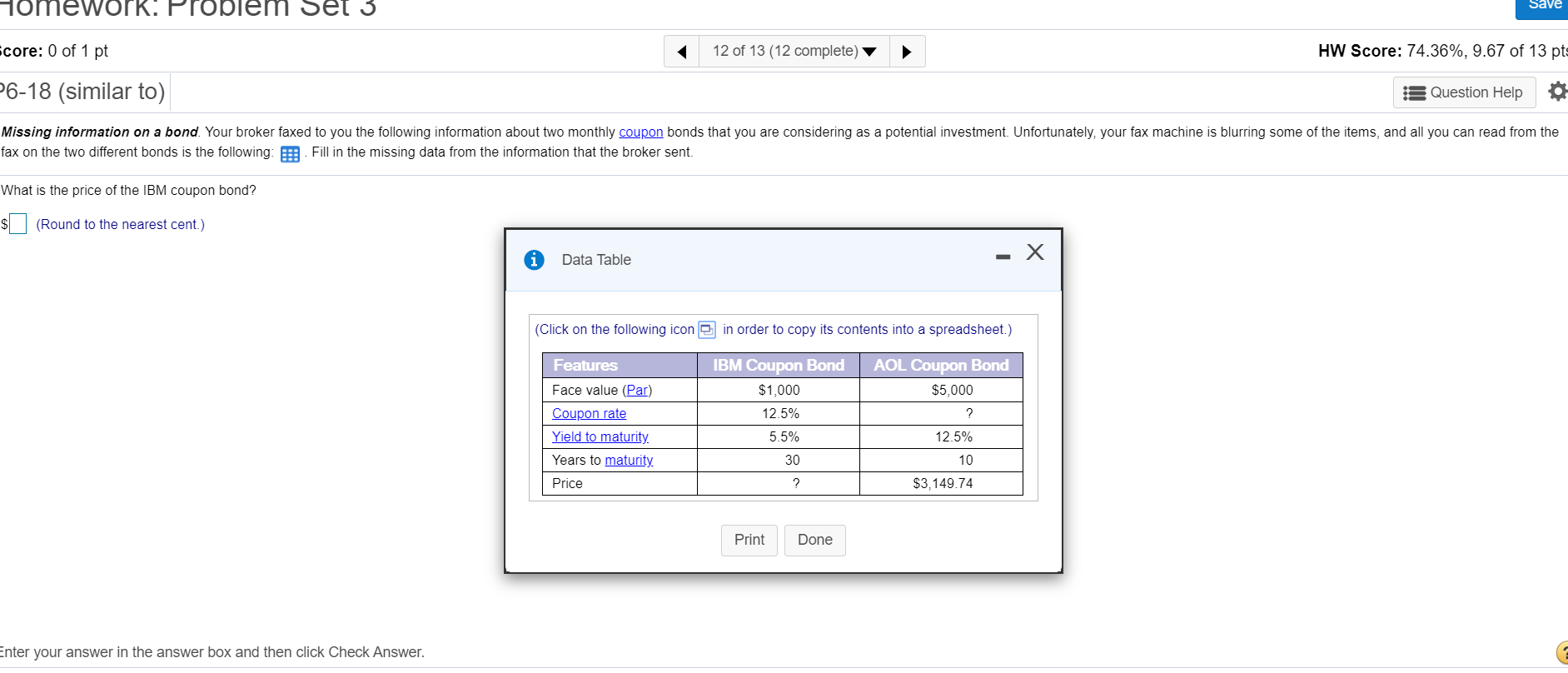Click the '(Round to the nearest cent.)' hint

[121, 224]
